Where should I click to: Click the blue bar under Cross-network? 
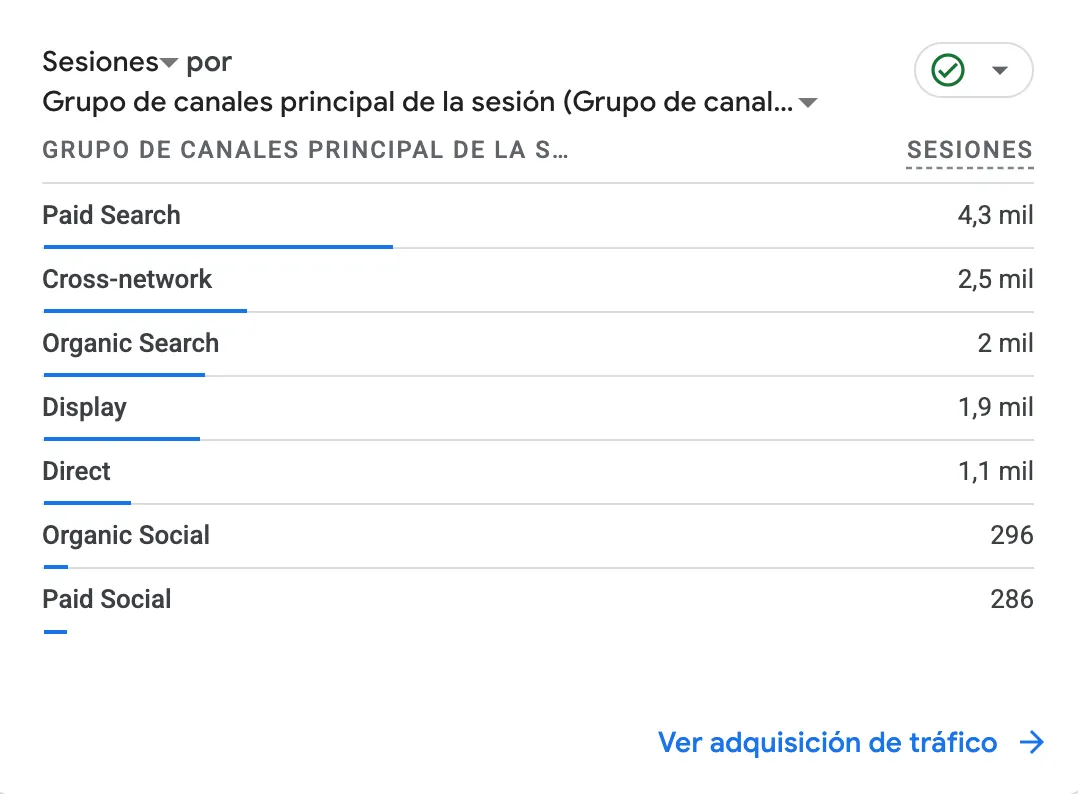(x=145, y=311)
